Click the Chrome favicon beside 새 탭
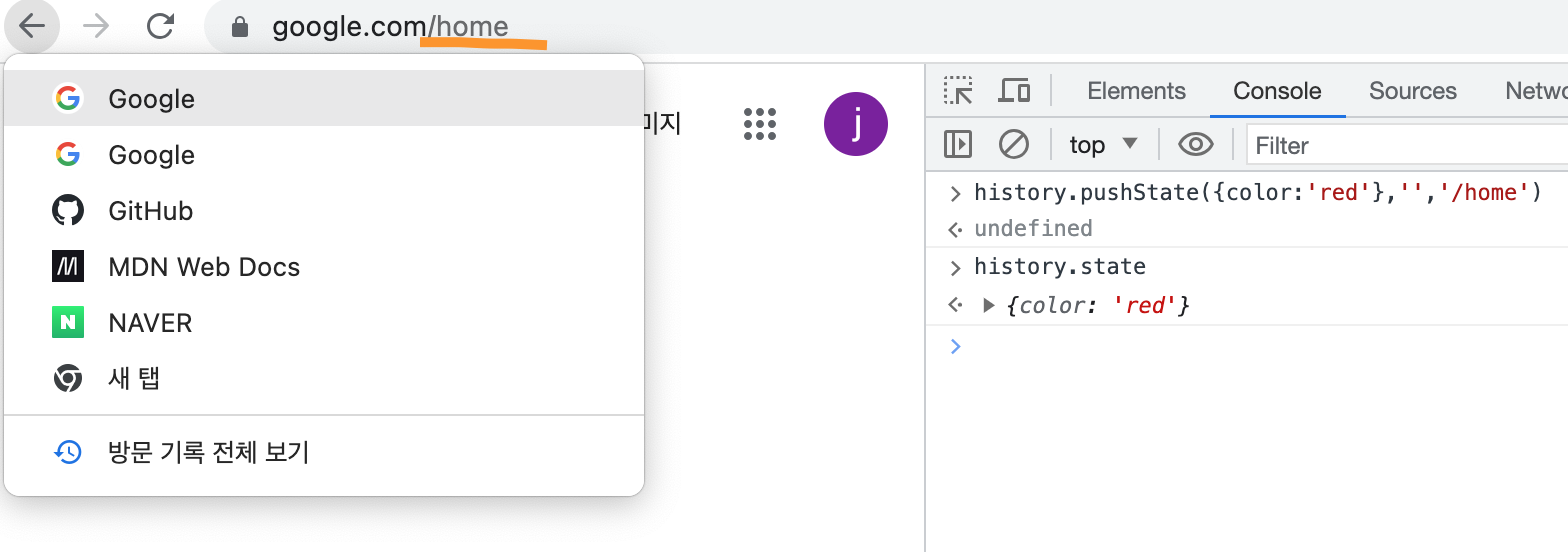Screen dimensions: 1568x552 click(x=68, y=379)
